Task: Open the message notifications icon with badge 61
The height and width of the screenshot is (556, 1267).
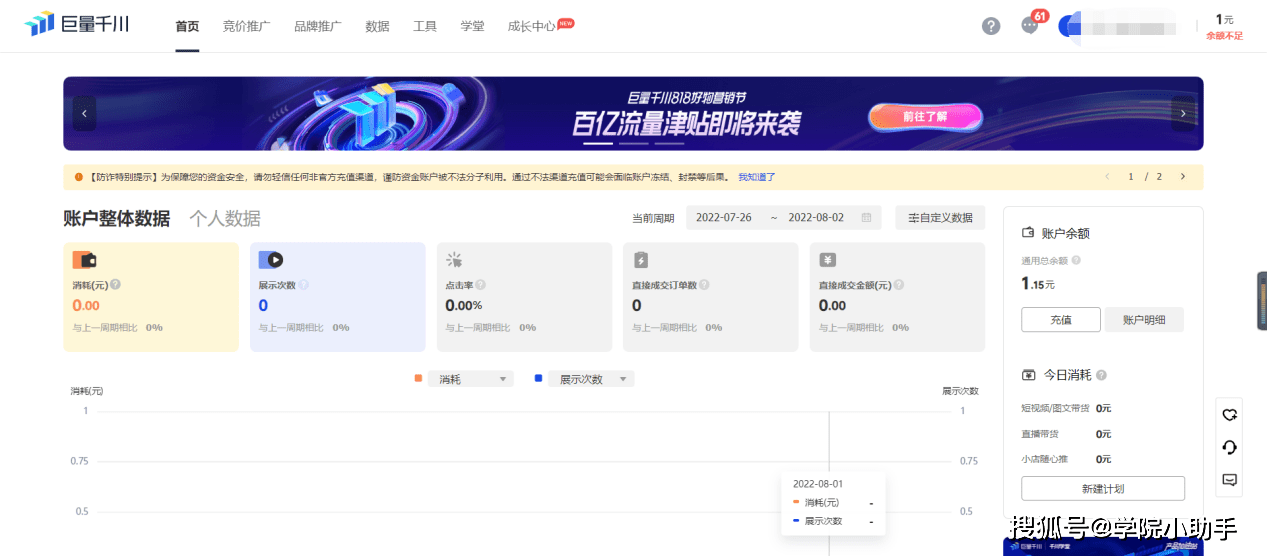Action: pyautogui.click(x=1030, y=26)
